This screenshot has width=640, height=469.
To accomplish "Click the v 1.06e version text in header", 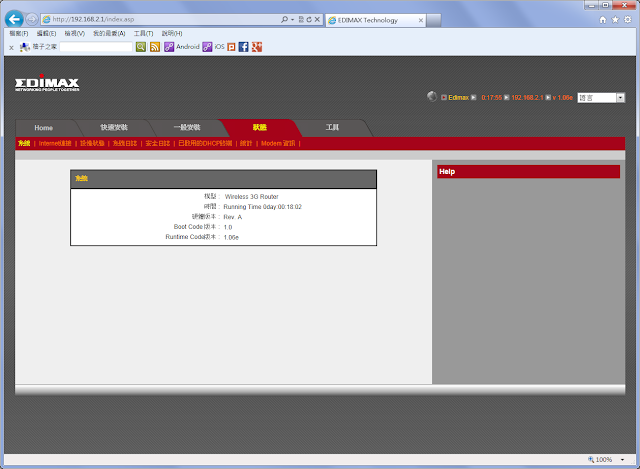I will 562,98.
